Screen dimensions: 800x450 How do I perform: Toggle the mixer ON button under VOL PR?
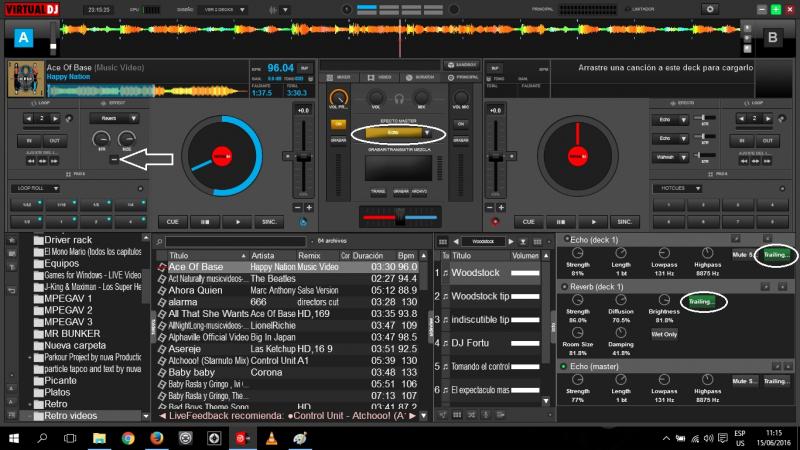(x=338, y=124)
